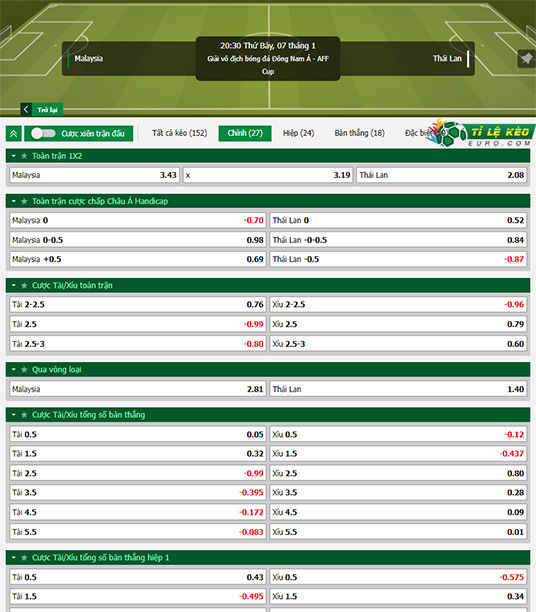Viewport: 536px width, 612px height.
Task: Choose first-half Tài 1.5 at -0.495
Action: coord(137,596)
